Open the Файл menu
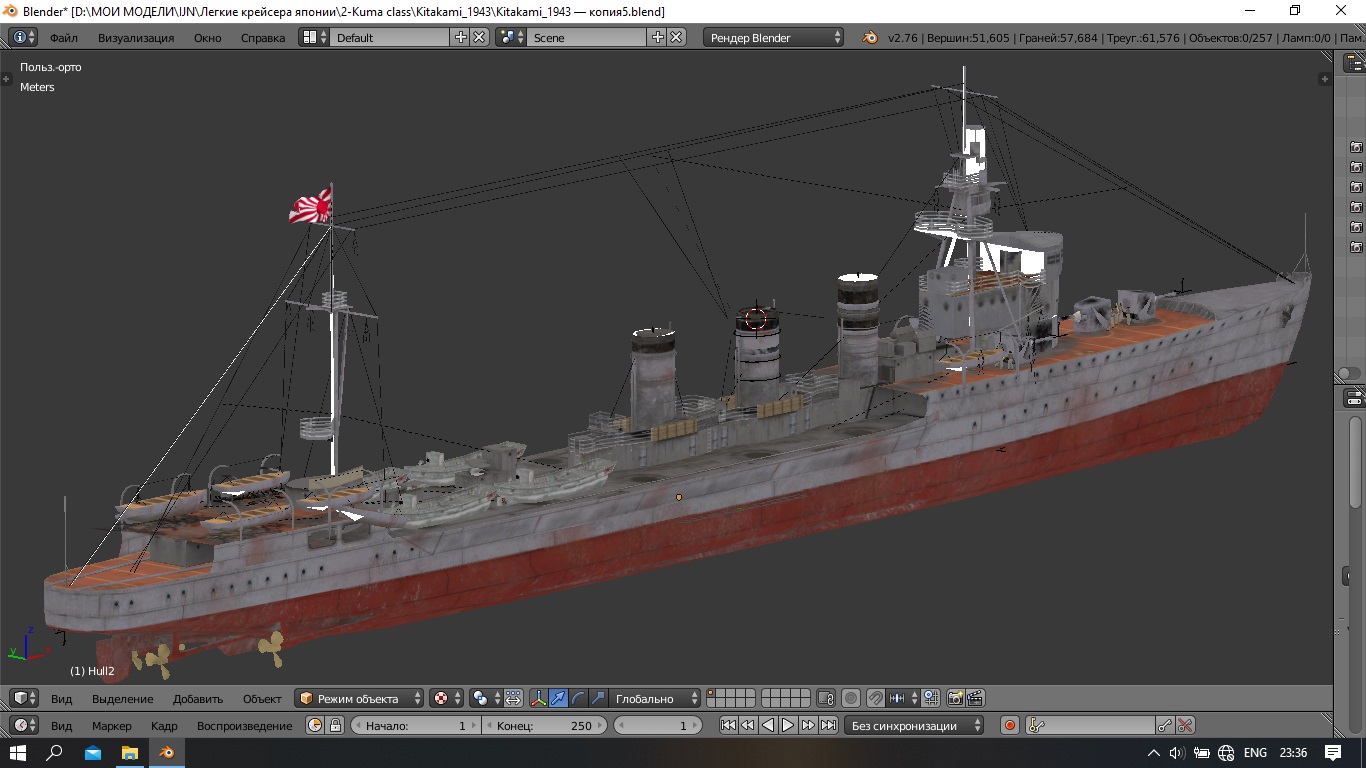Image resolution: width=1366 pixels, height=768 pixels. [x=64, y=37]
